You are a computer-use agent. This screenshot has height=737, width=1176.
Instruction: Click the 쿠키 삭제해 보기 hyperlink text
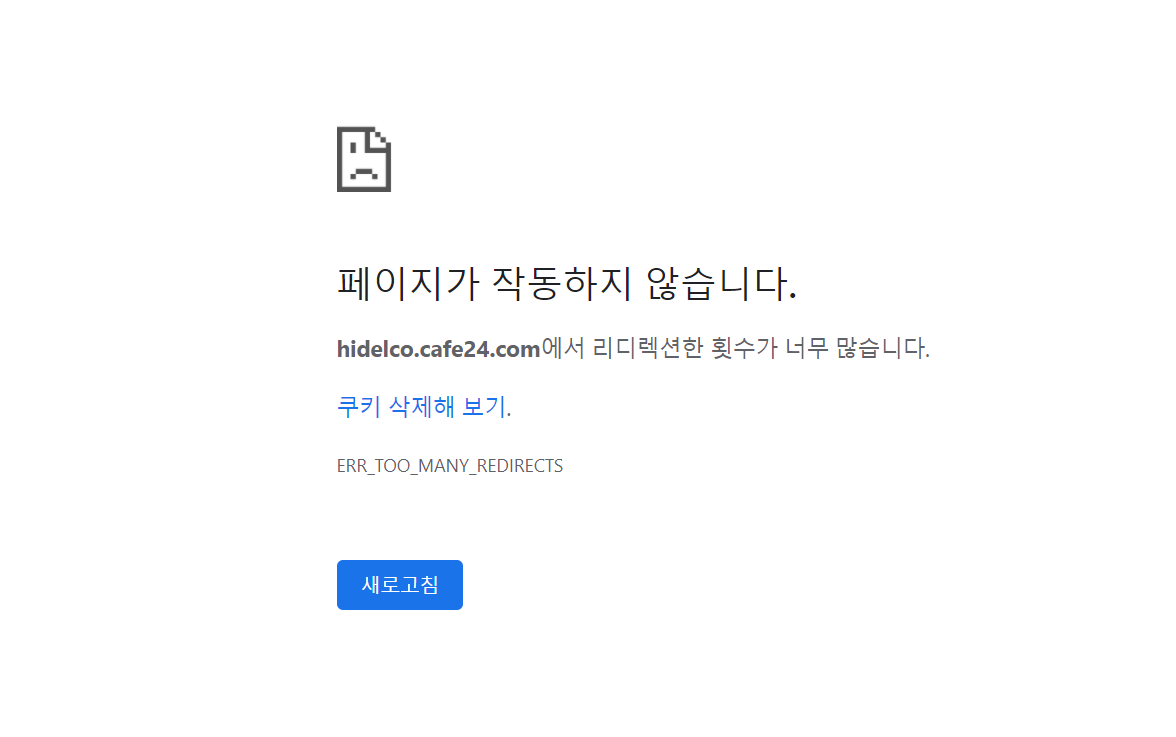[x=422, y=406]
